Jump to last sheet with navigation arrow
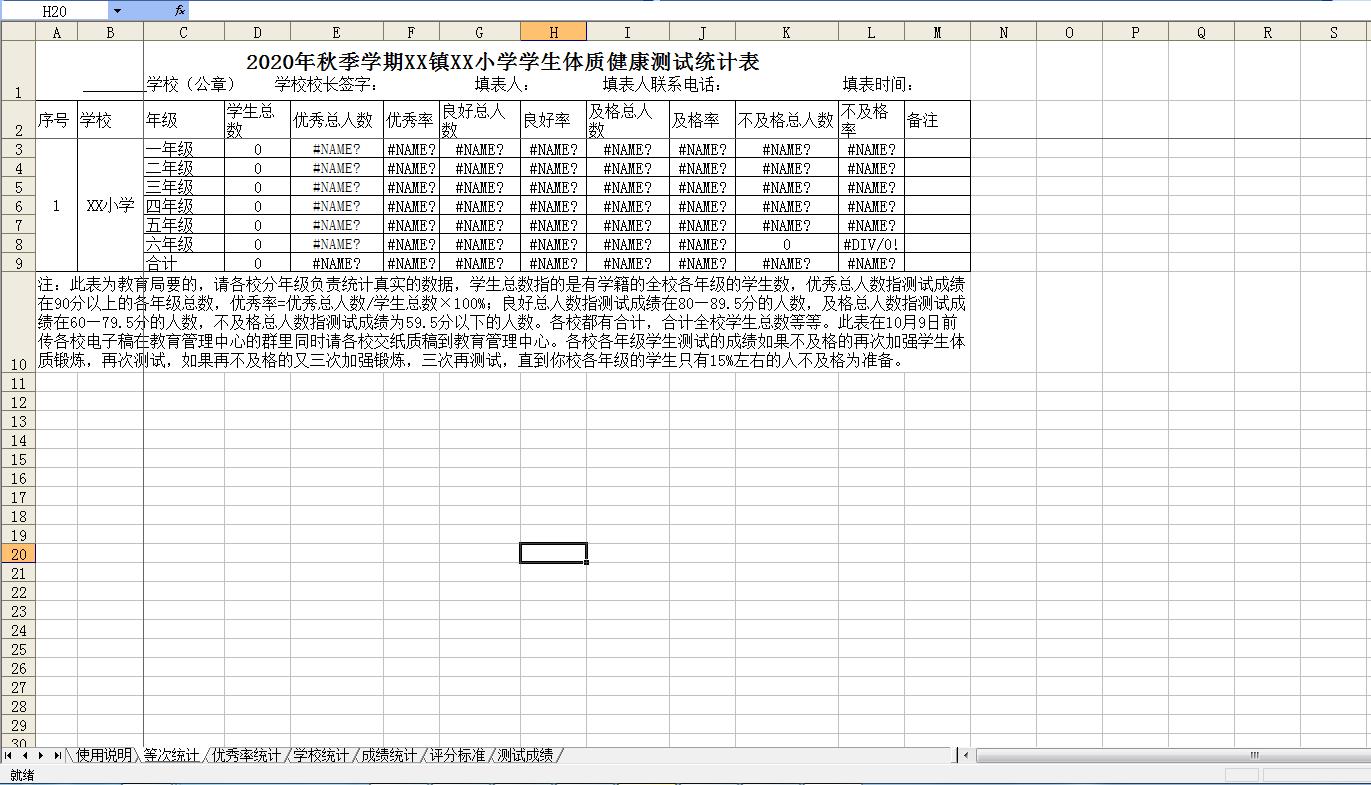Viewport: 1371px width, 785px height. pos(57,755)
